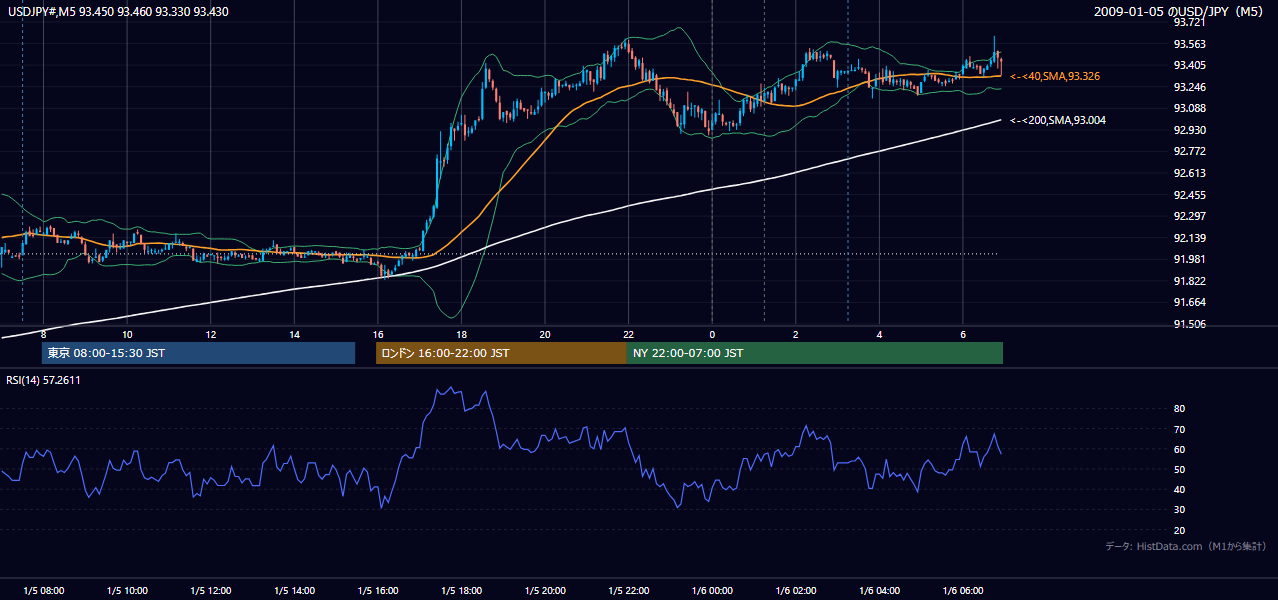
Task: Select the Tokyo 08:00-15:30 JST session bar
Action: [198, 353]
